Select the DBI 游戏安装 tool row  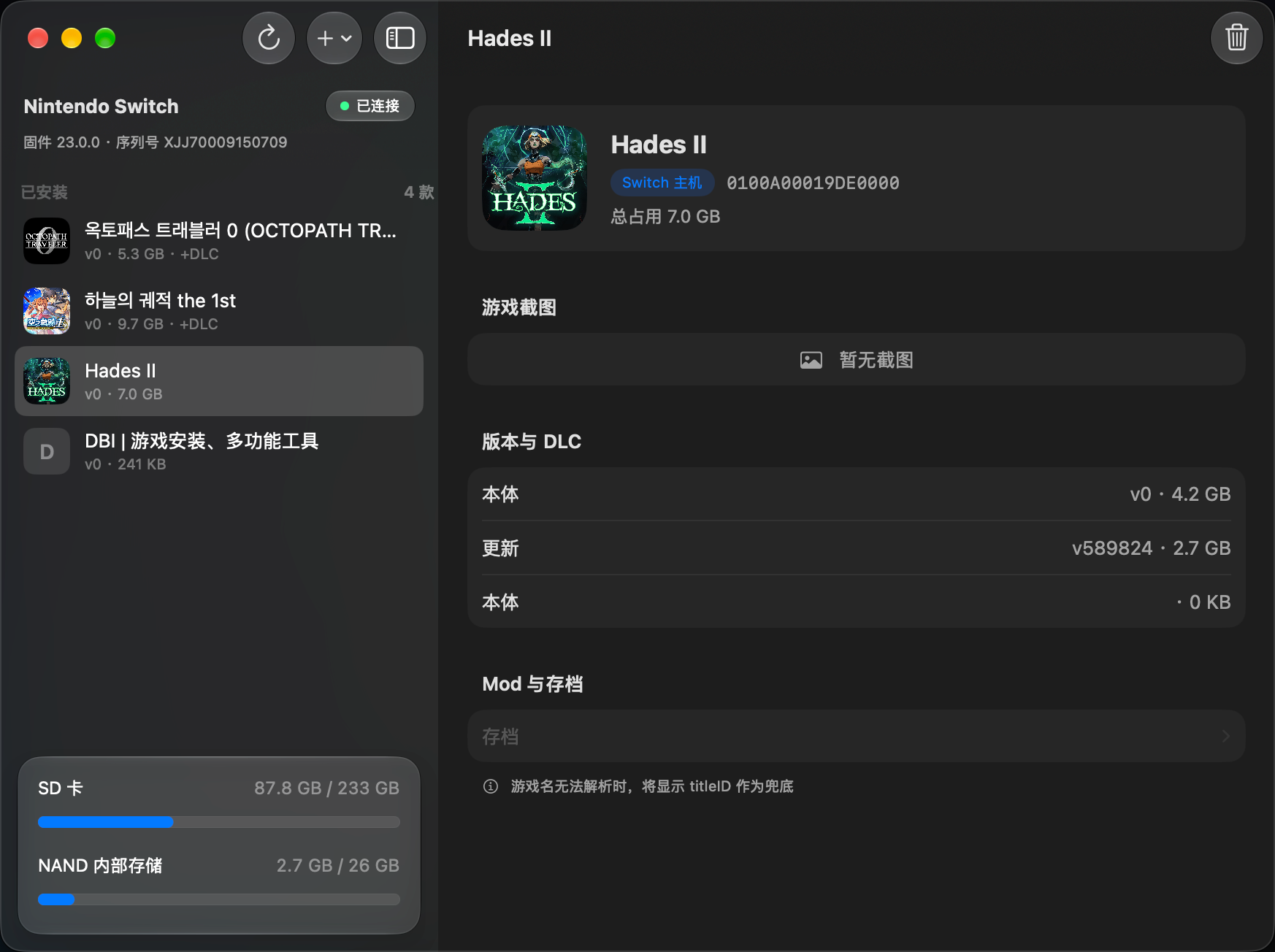click(219, 451)
